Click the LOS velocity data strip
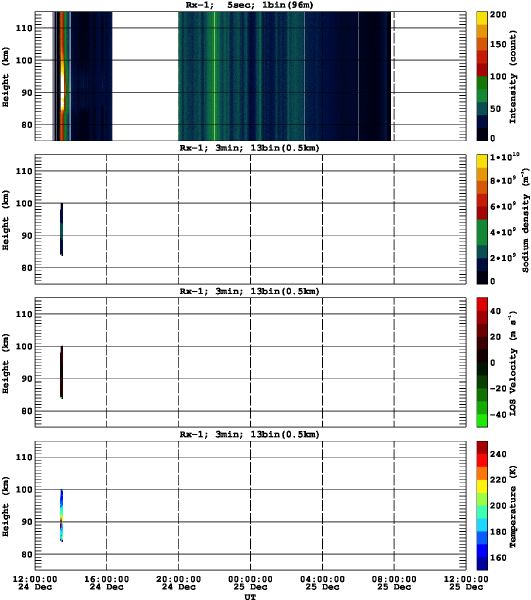 [61, 372]
